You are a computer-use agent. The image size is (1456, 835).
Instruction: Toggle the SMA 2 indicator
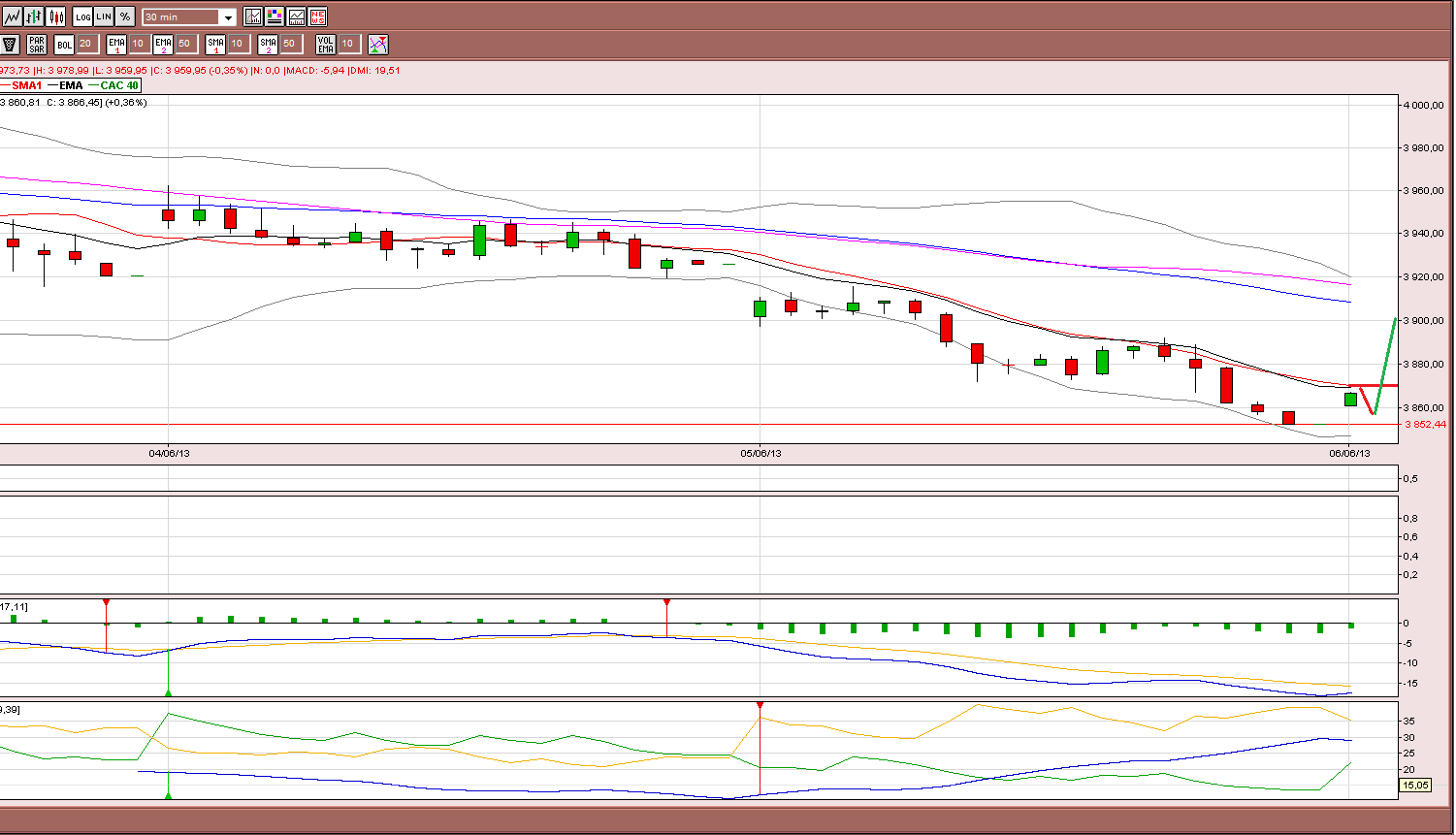[268, 44]
